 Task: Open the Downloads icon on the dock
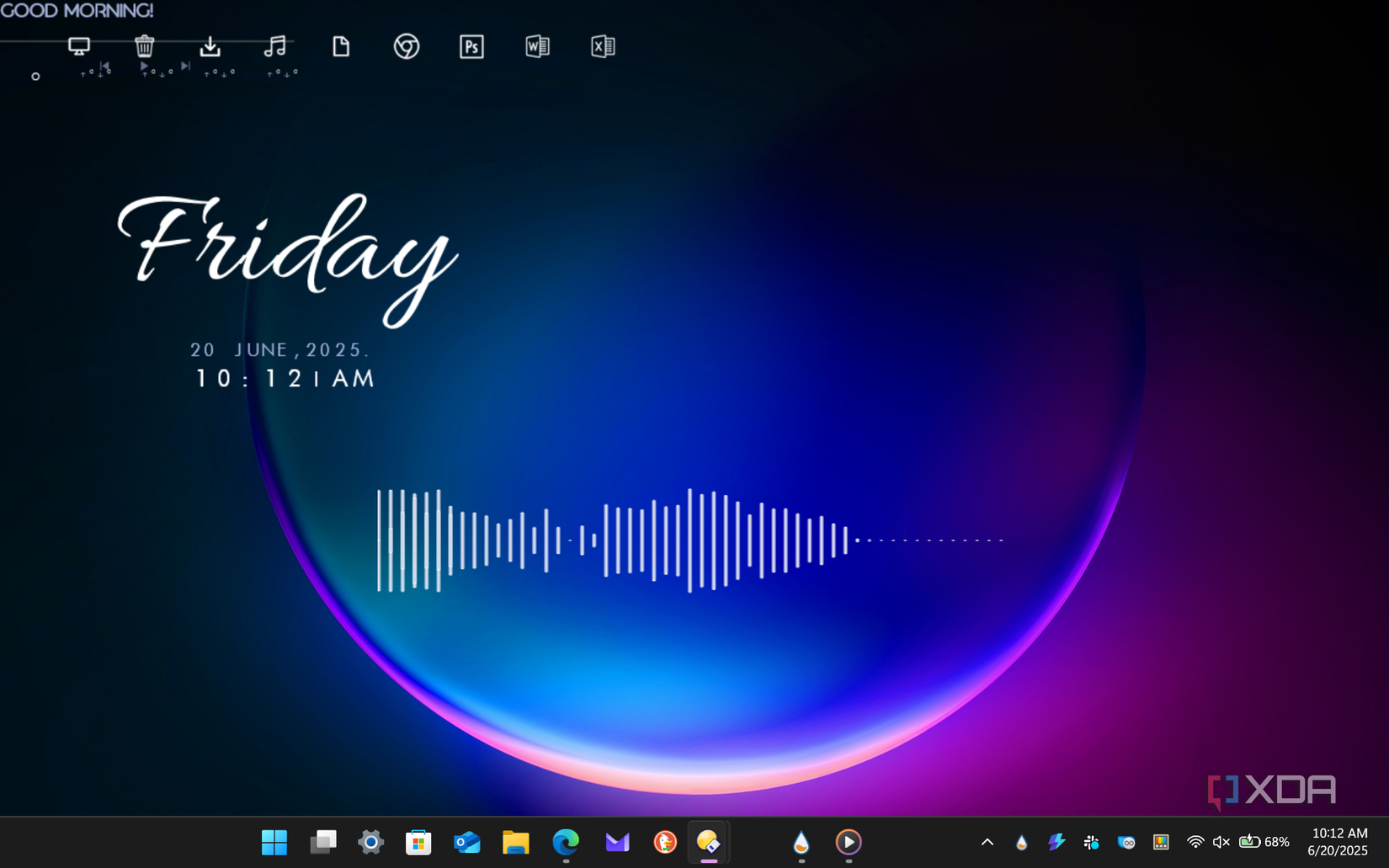210,48
